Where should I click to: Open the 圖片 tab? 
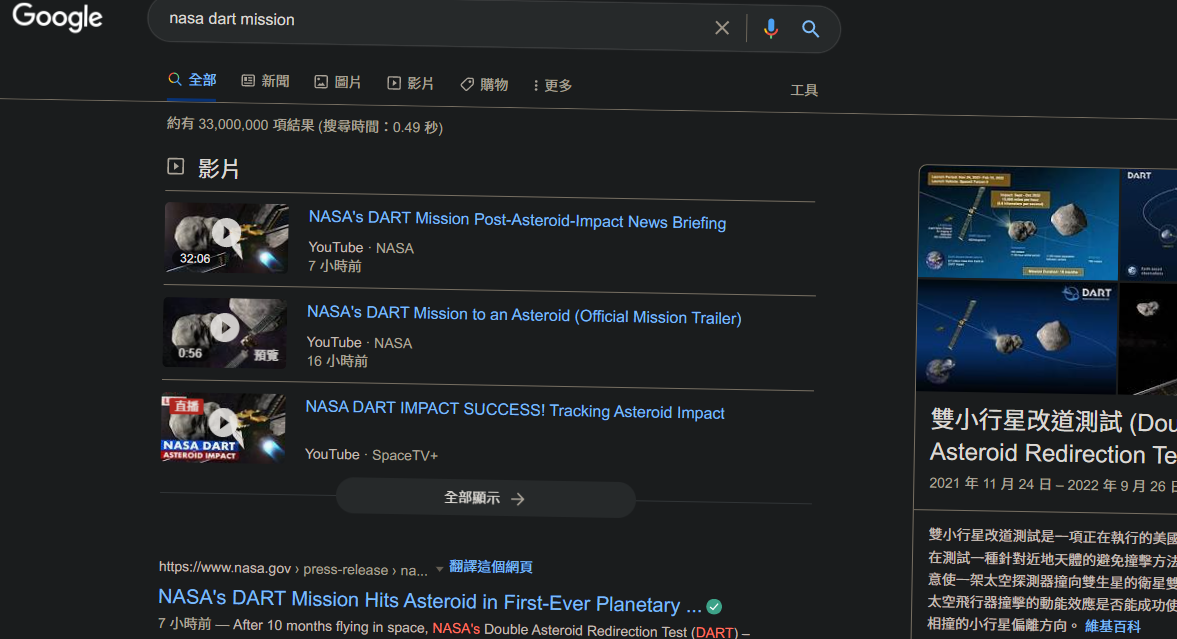point(338,82)
